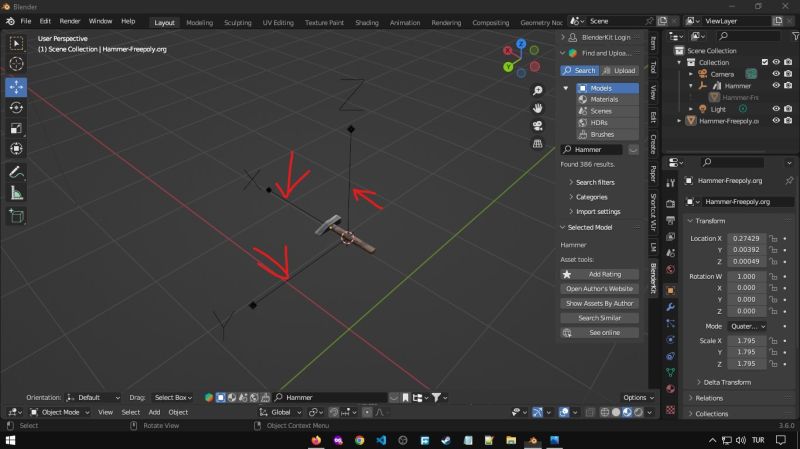Hide the Light object (eye icon)

point(776,109)
